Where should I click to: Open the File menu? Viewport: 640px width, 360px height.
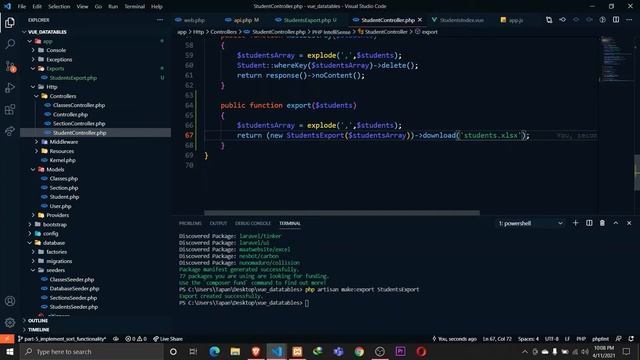click(x=22, y=7)
